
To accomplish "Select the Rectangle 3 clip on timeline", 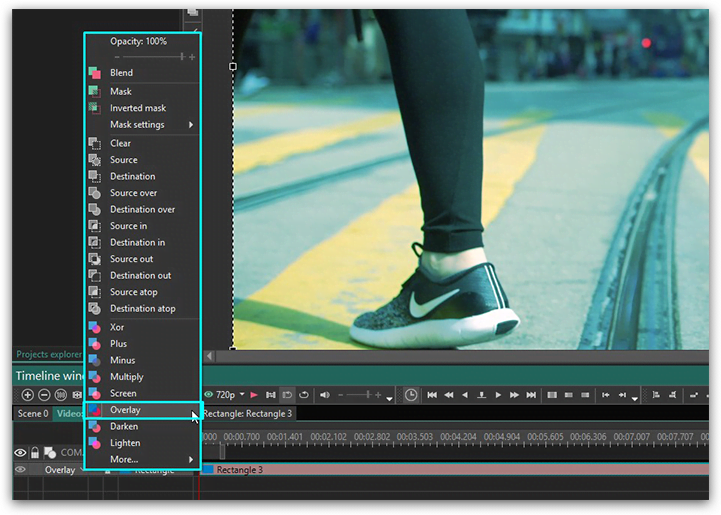I will 455,470.
